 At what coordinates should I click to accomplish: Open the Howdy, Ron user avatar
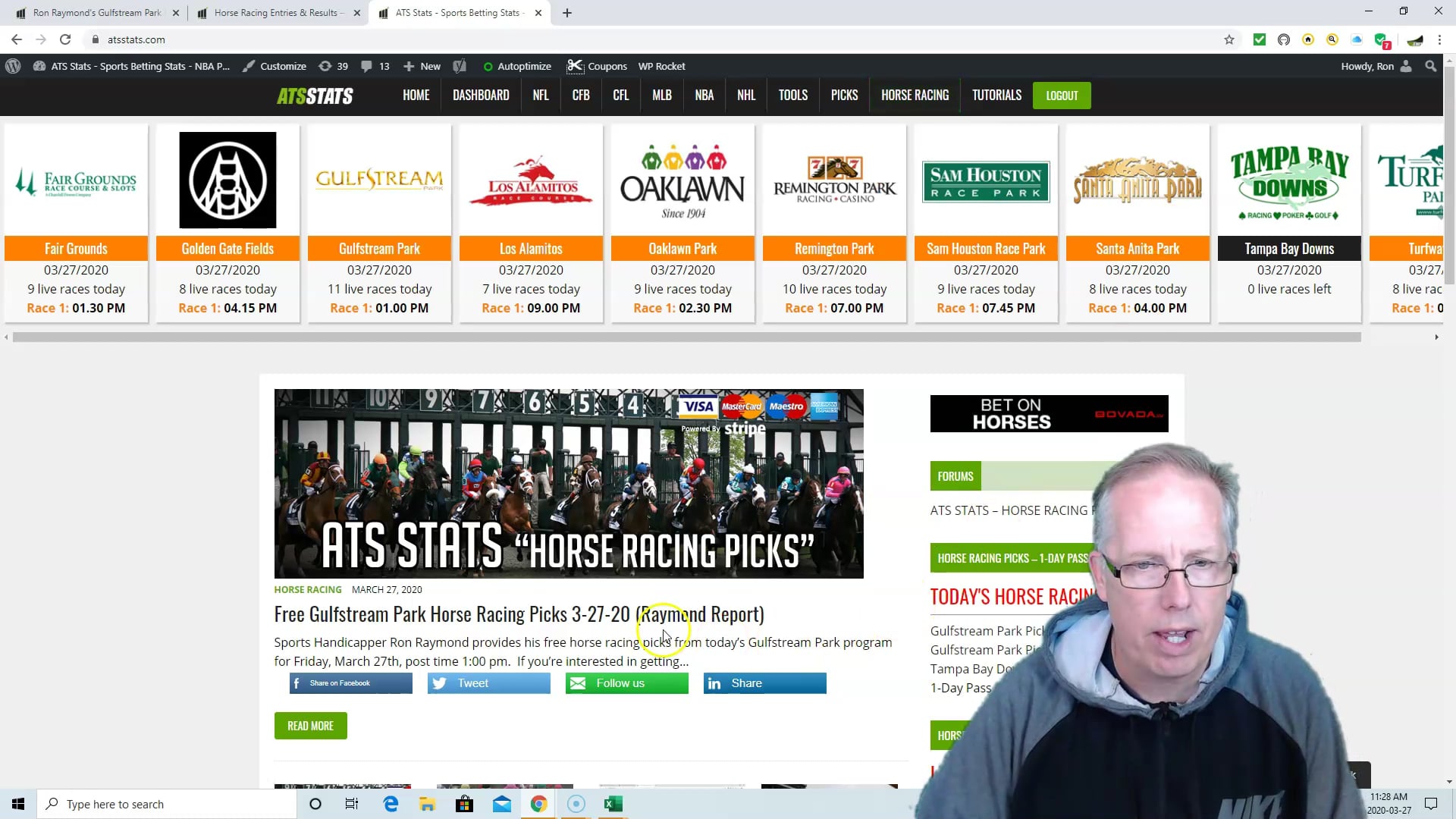coord(1406,66)
